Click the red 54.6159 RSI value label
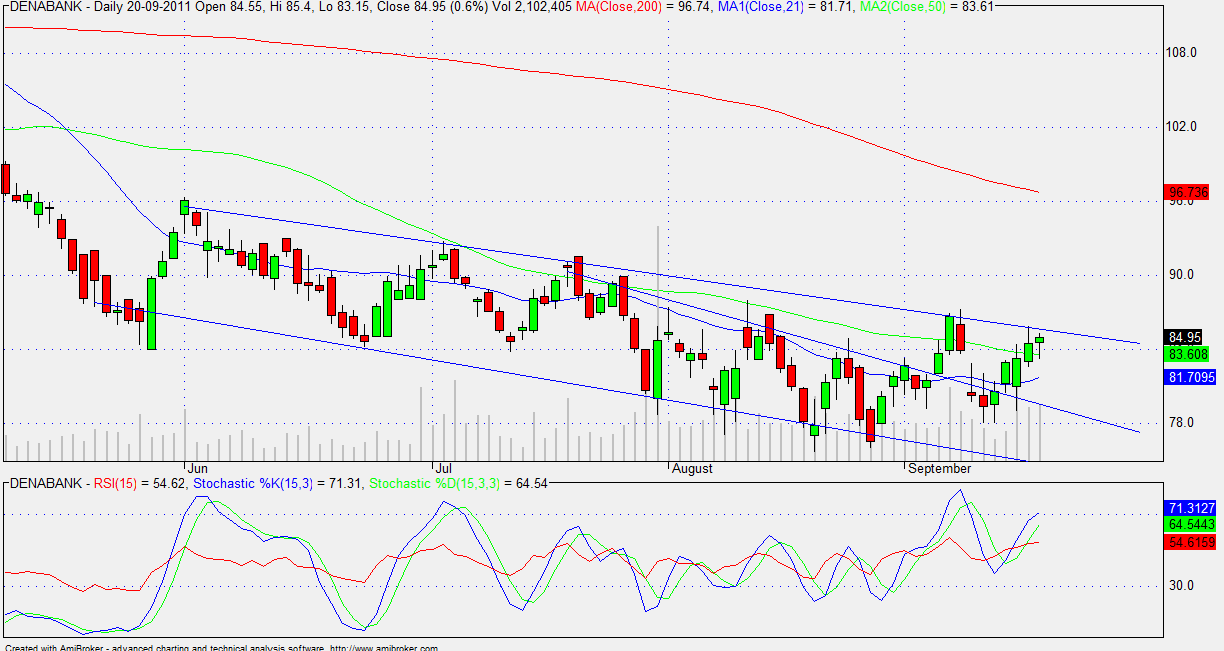The image size is (1224, 651). point(1191,541)
